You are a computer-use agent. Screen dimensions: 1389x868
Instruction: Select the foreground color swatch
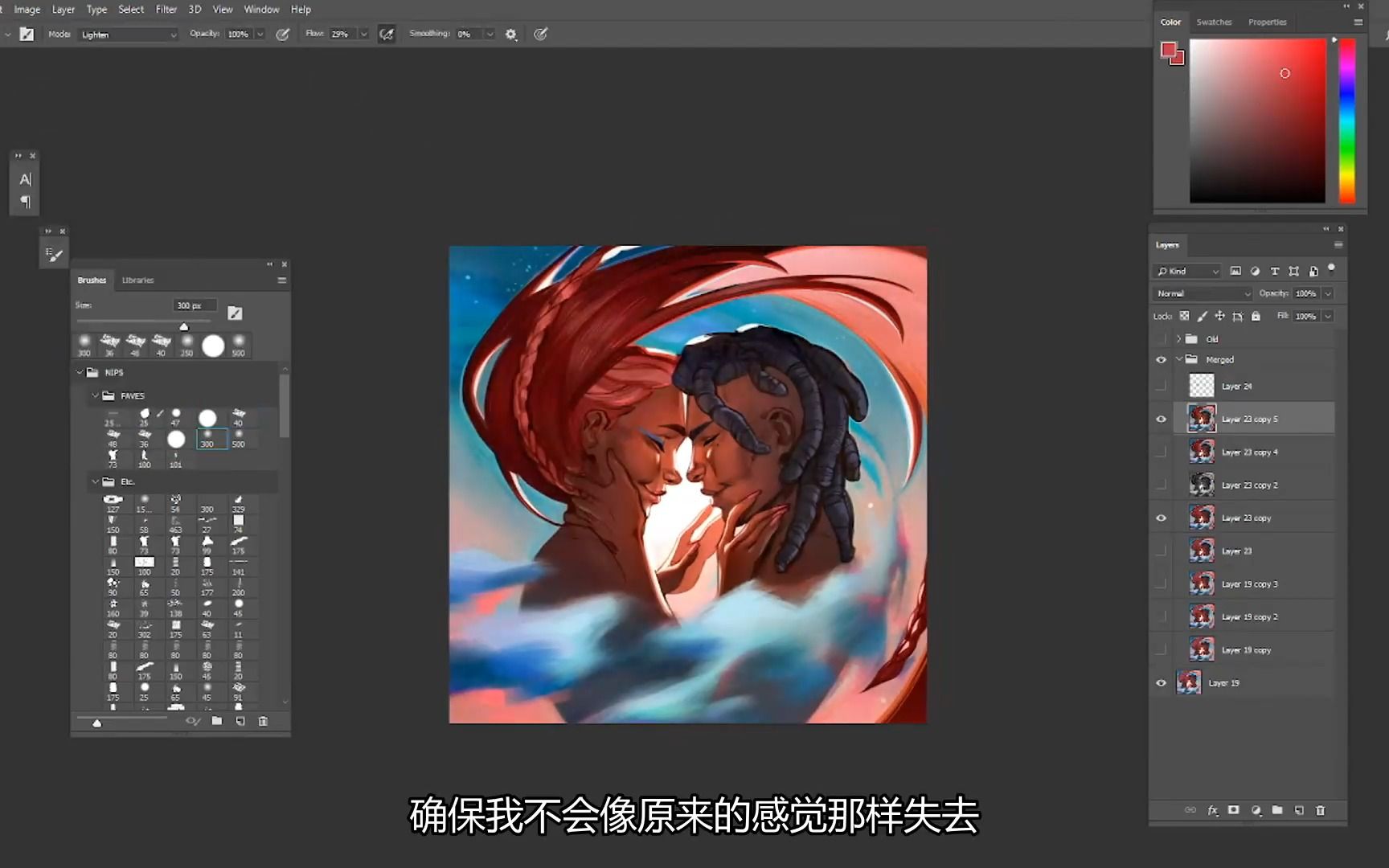coord(1169,50)
